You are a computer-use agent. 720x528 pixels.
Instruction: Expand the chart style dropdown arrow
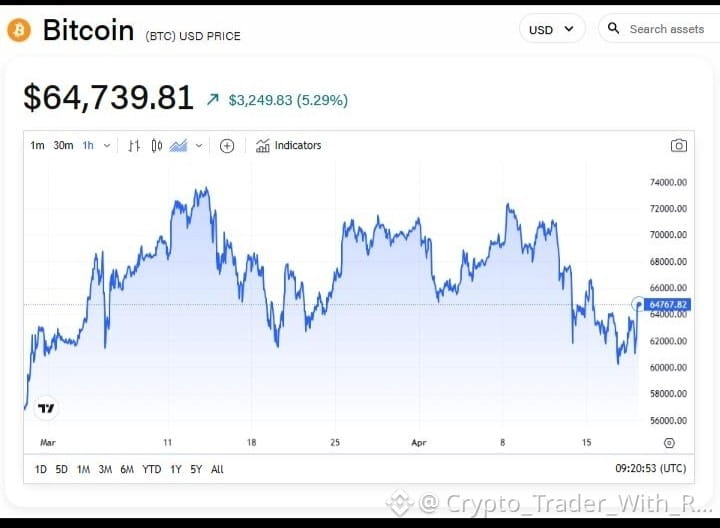tap(199, 146)
